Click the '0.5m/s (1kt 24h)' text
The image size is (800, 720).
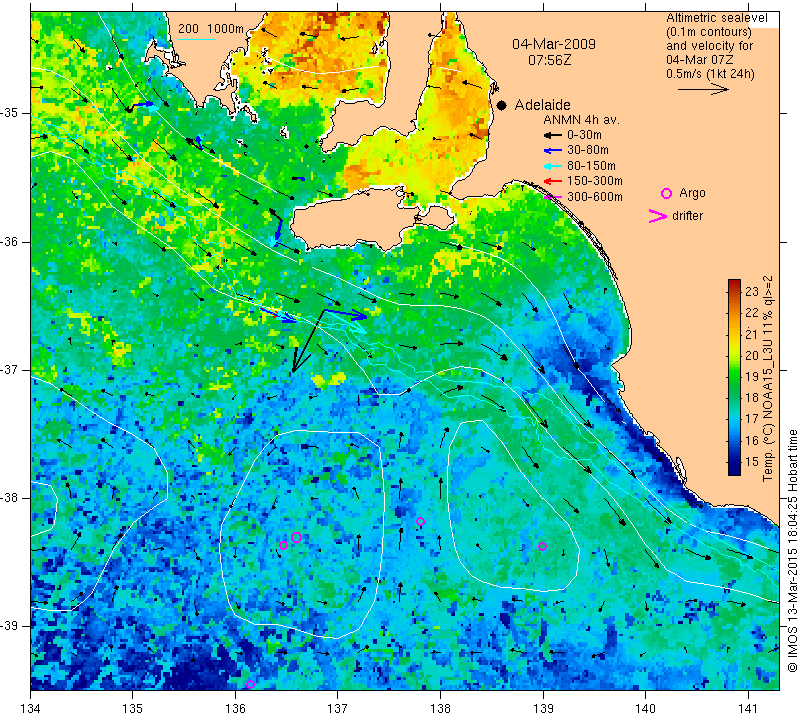710,73
